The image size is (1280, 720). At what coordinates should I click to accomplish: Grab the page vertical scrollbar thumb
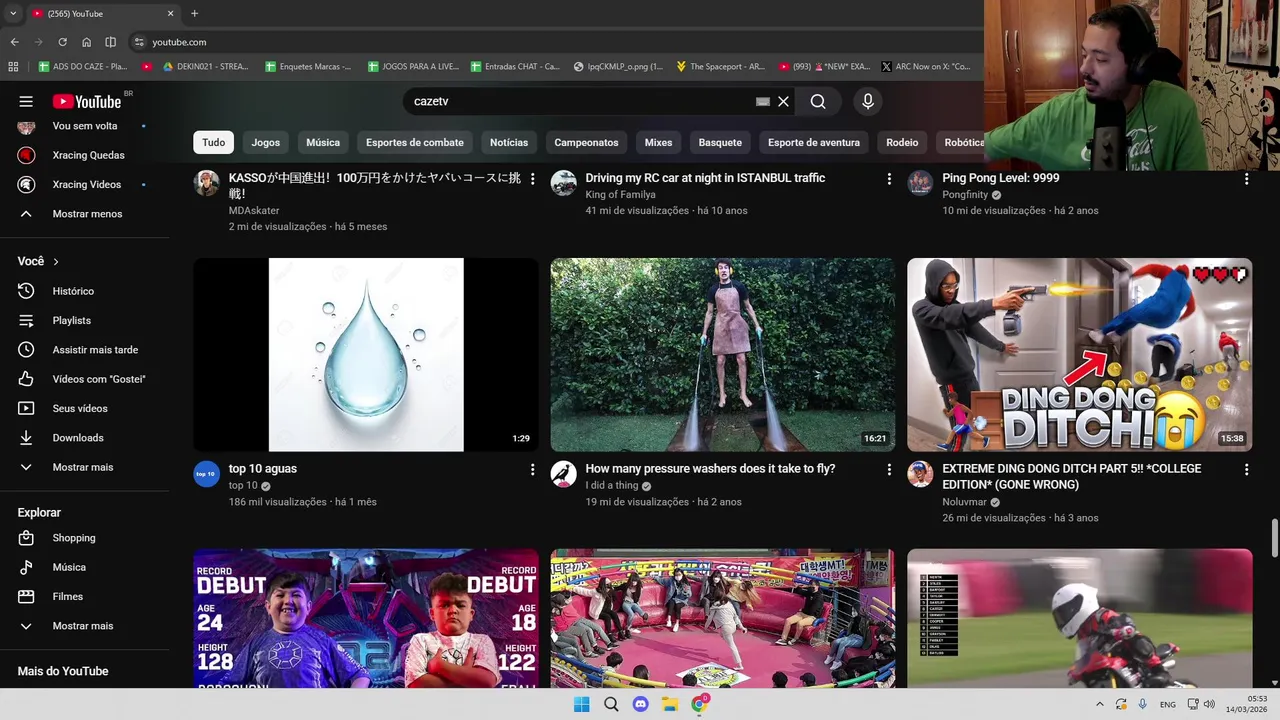click(x=1274, y=539)
